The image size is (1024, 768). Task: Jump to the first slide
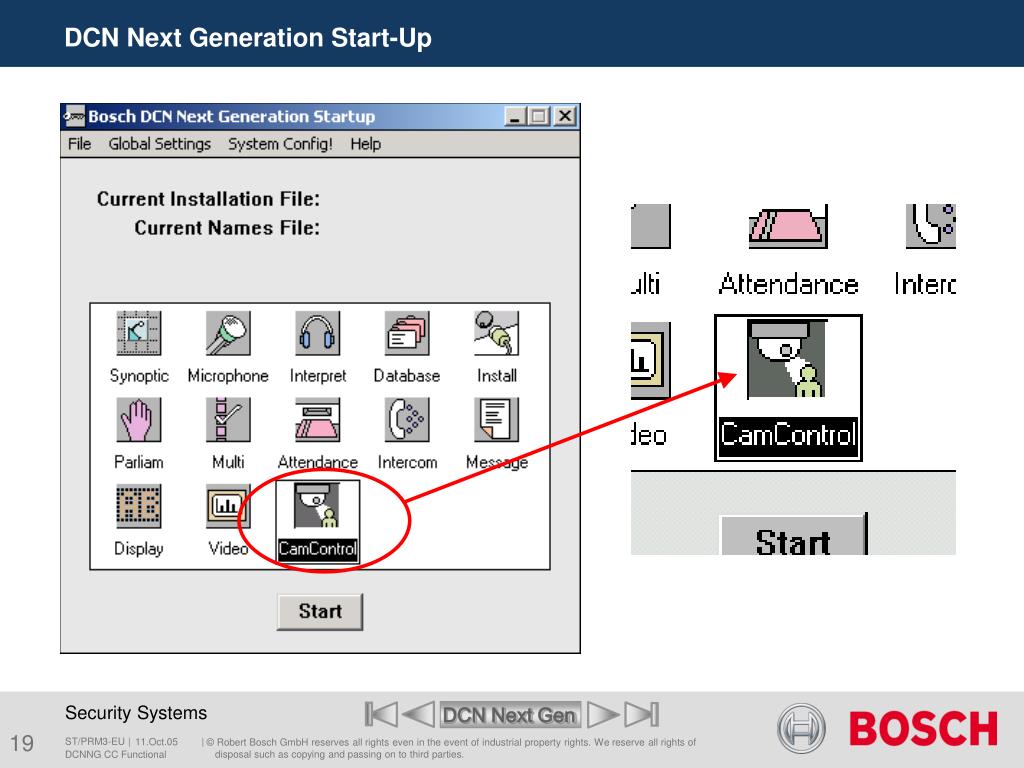(381, 714)
